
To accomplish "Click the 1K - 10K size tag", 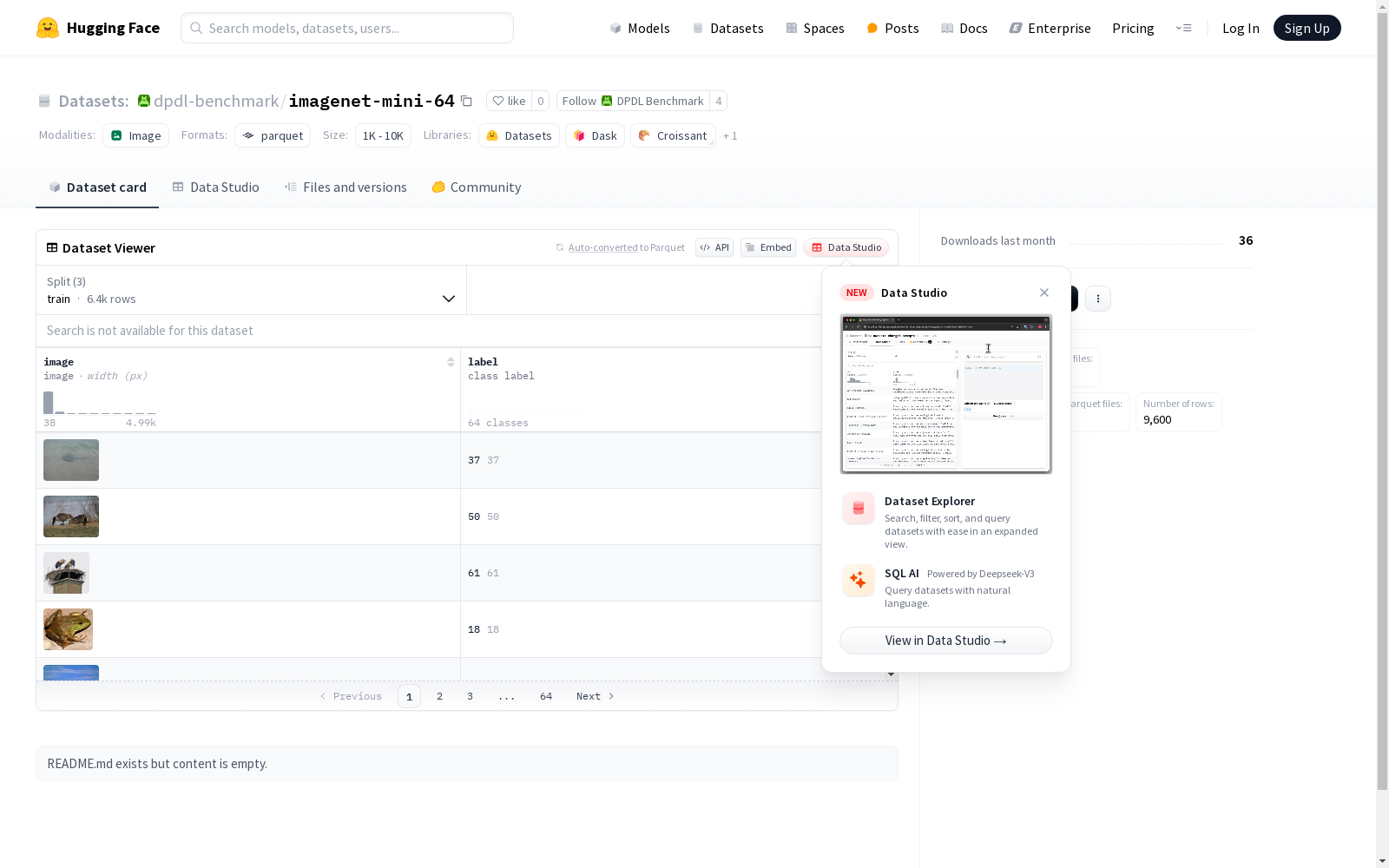I will [x=383, y=135].
